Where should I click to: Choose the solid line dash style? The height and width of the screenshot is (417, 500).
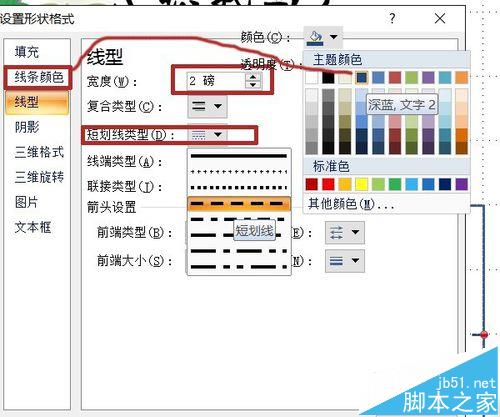coord(239,156)
